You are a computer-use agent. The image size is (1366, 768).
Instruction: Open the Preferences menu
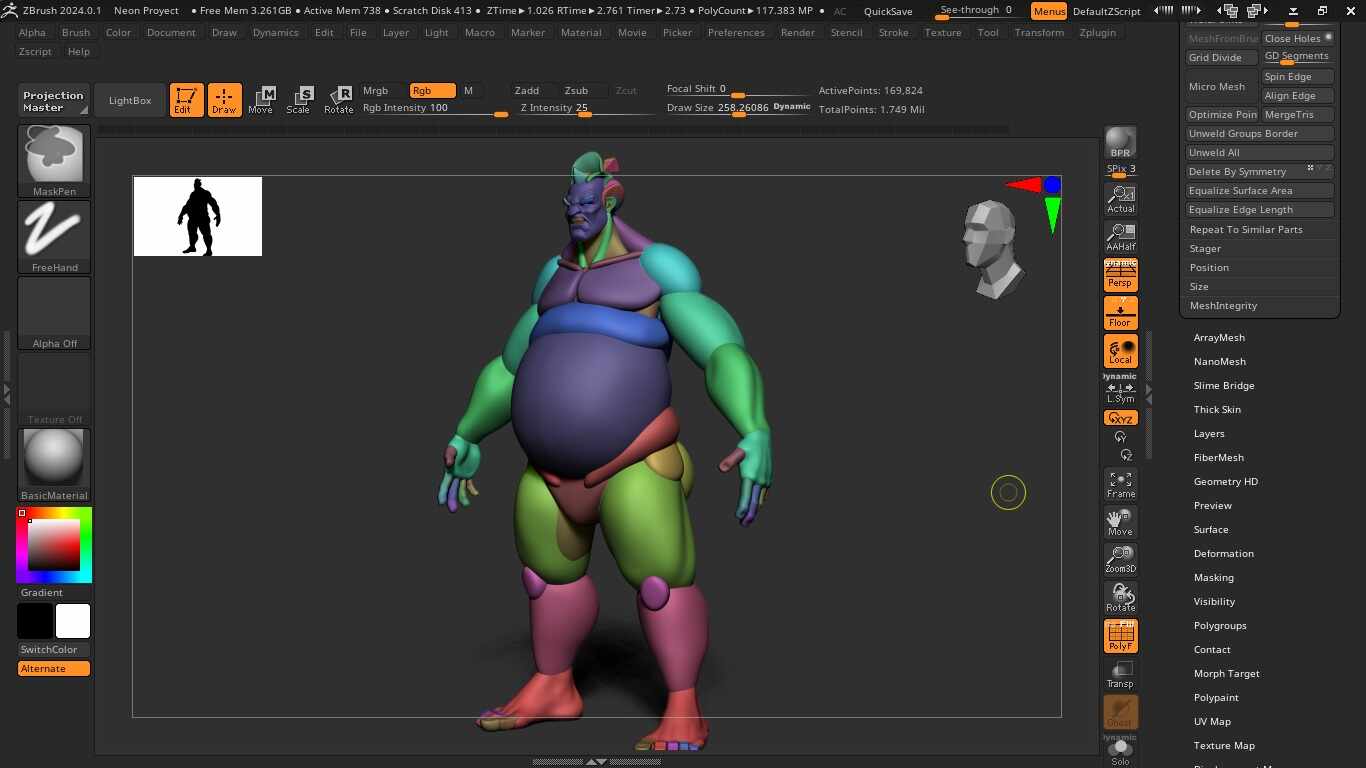736,32
